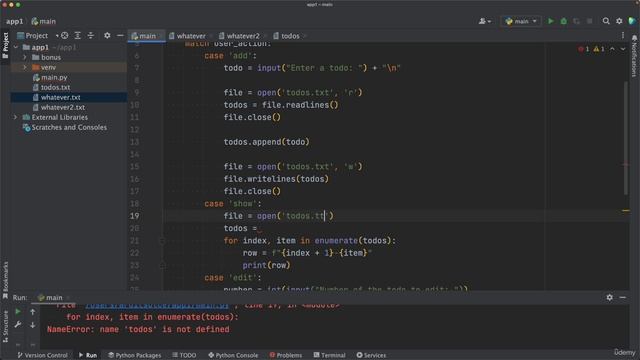Navigate down the stack trace arrow
The image size is (640, 360).
pyautogui.click(x=33, y=325)
